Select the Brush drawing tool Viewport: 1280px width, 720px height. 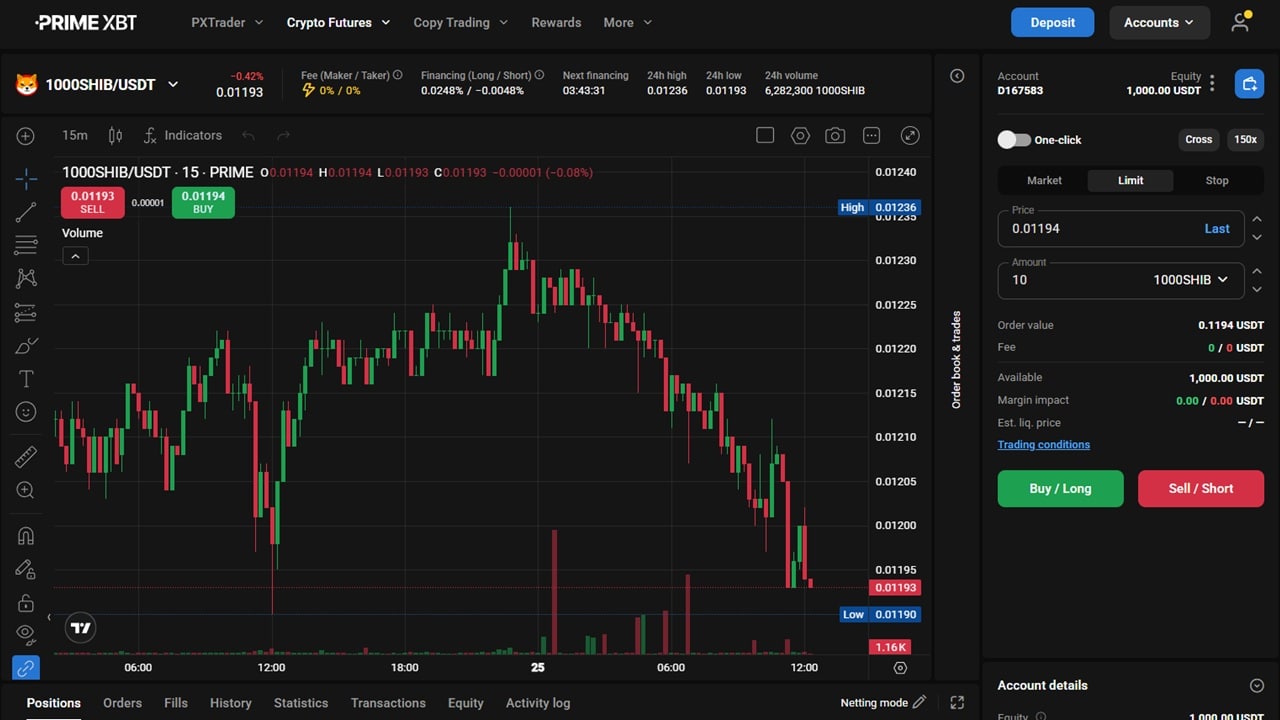pyautogui.click(x=25, y=345)
